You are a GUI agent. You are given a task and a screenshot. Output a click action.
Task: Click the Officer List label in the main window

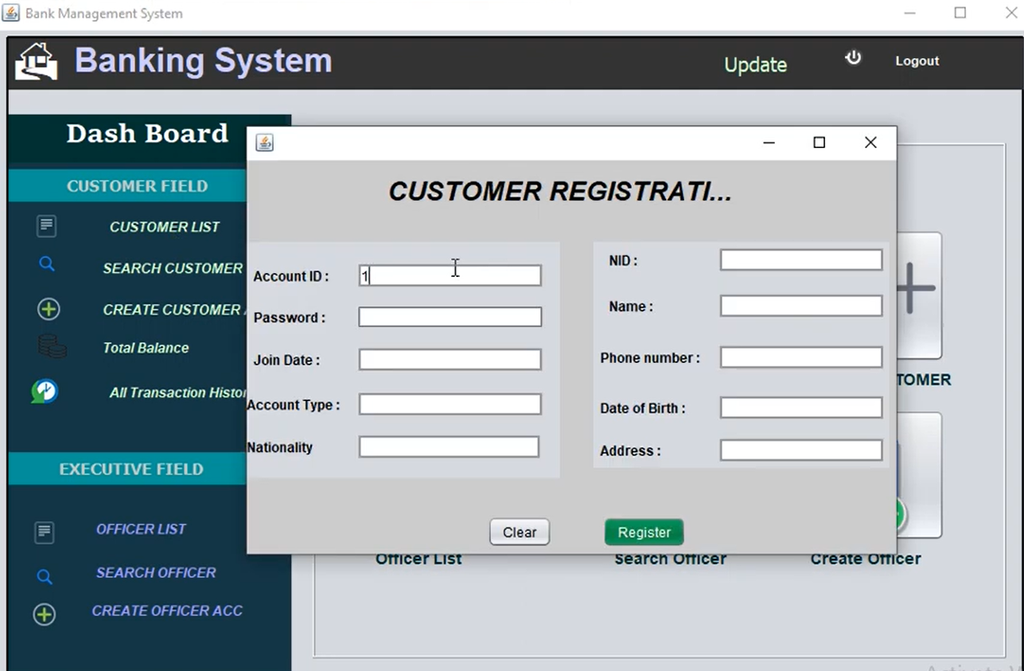419,559
